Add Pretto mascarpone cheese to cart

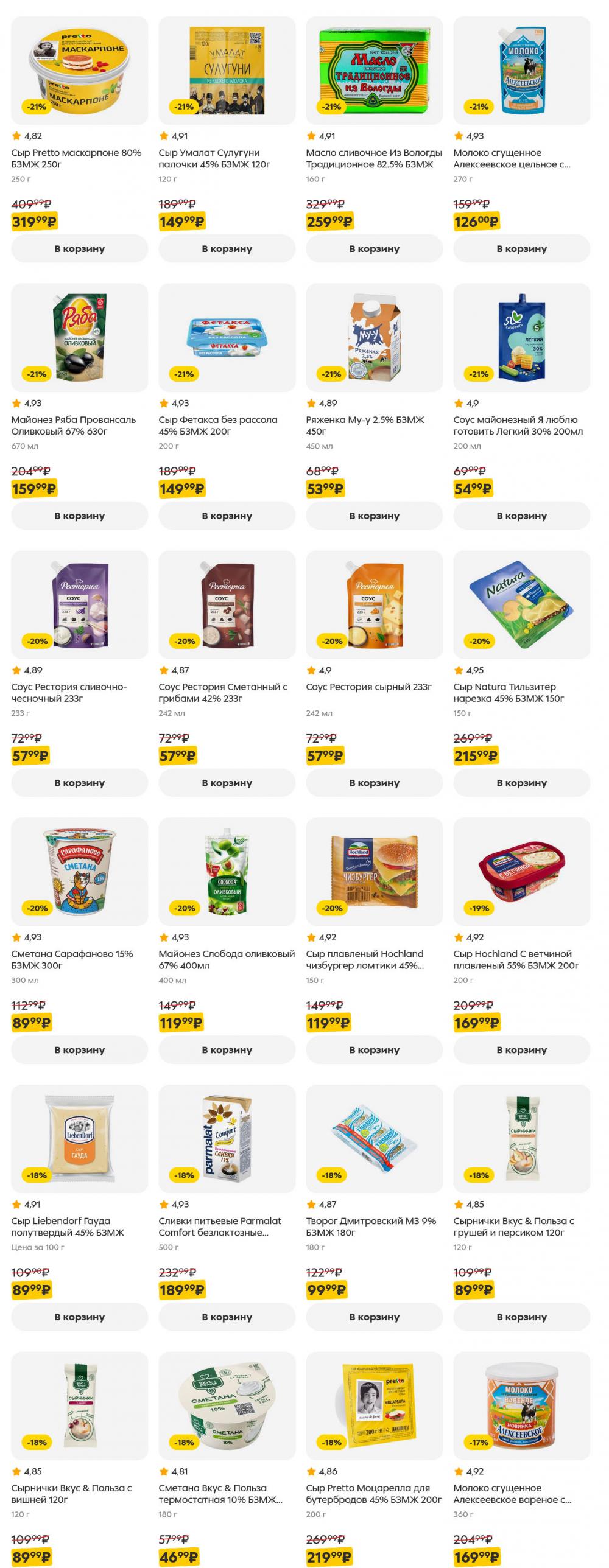[x=79, y=248]
